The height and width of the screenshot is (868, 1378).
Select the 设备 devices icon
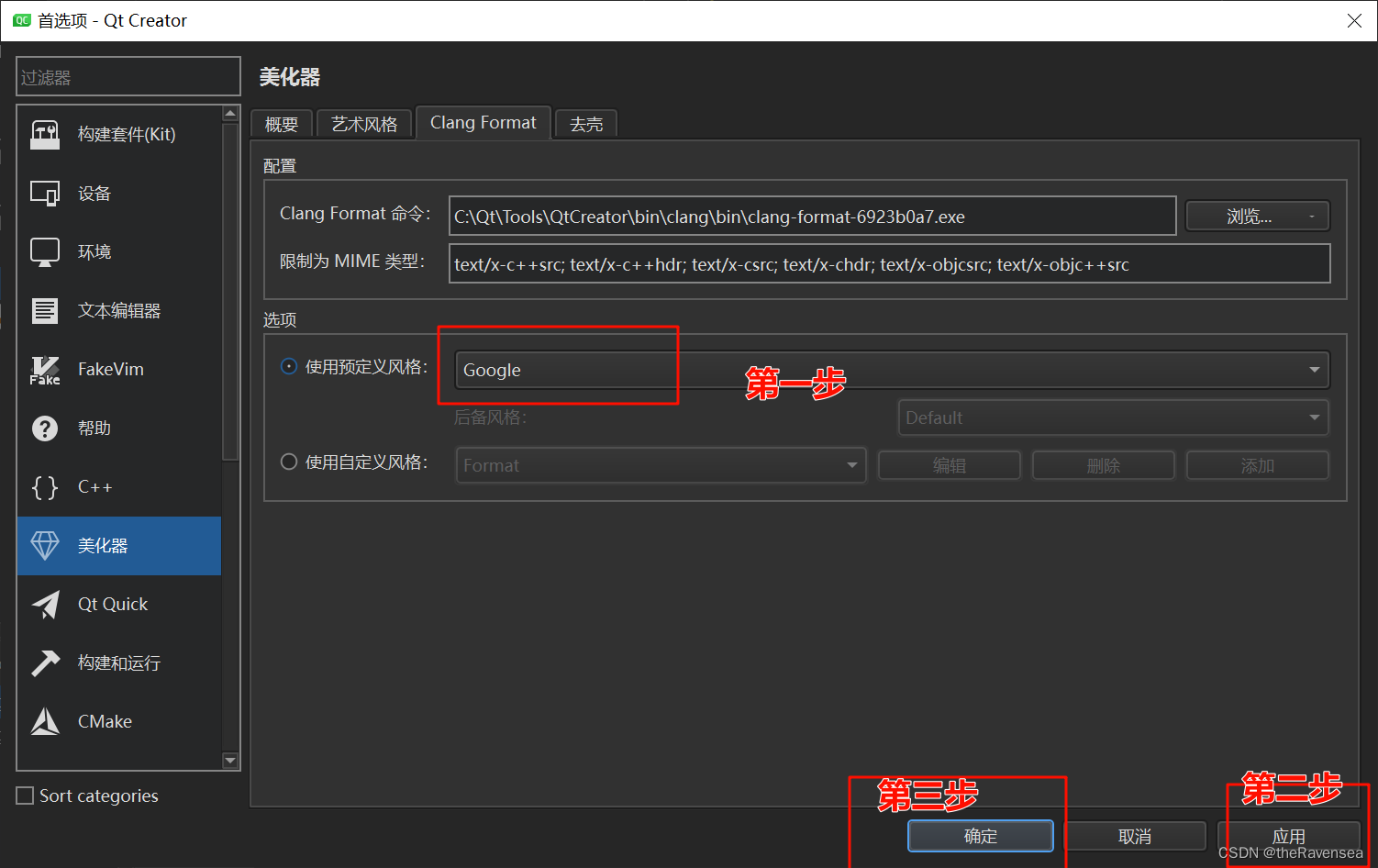pos(45,194)
